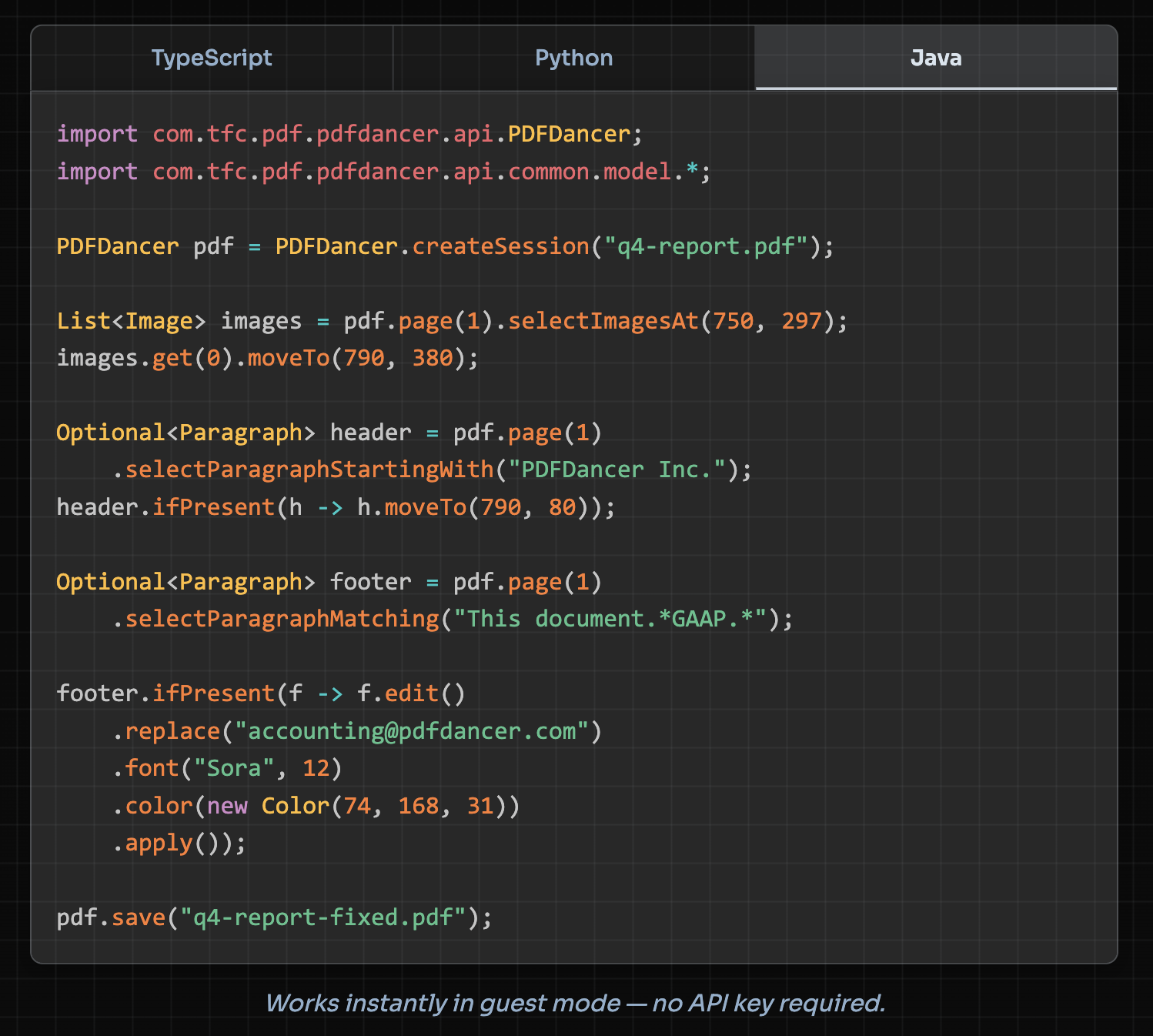Click the guest mode notice text
Viewport: 1153px width, 1036px height.
(x=576, y=1003)
